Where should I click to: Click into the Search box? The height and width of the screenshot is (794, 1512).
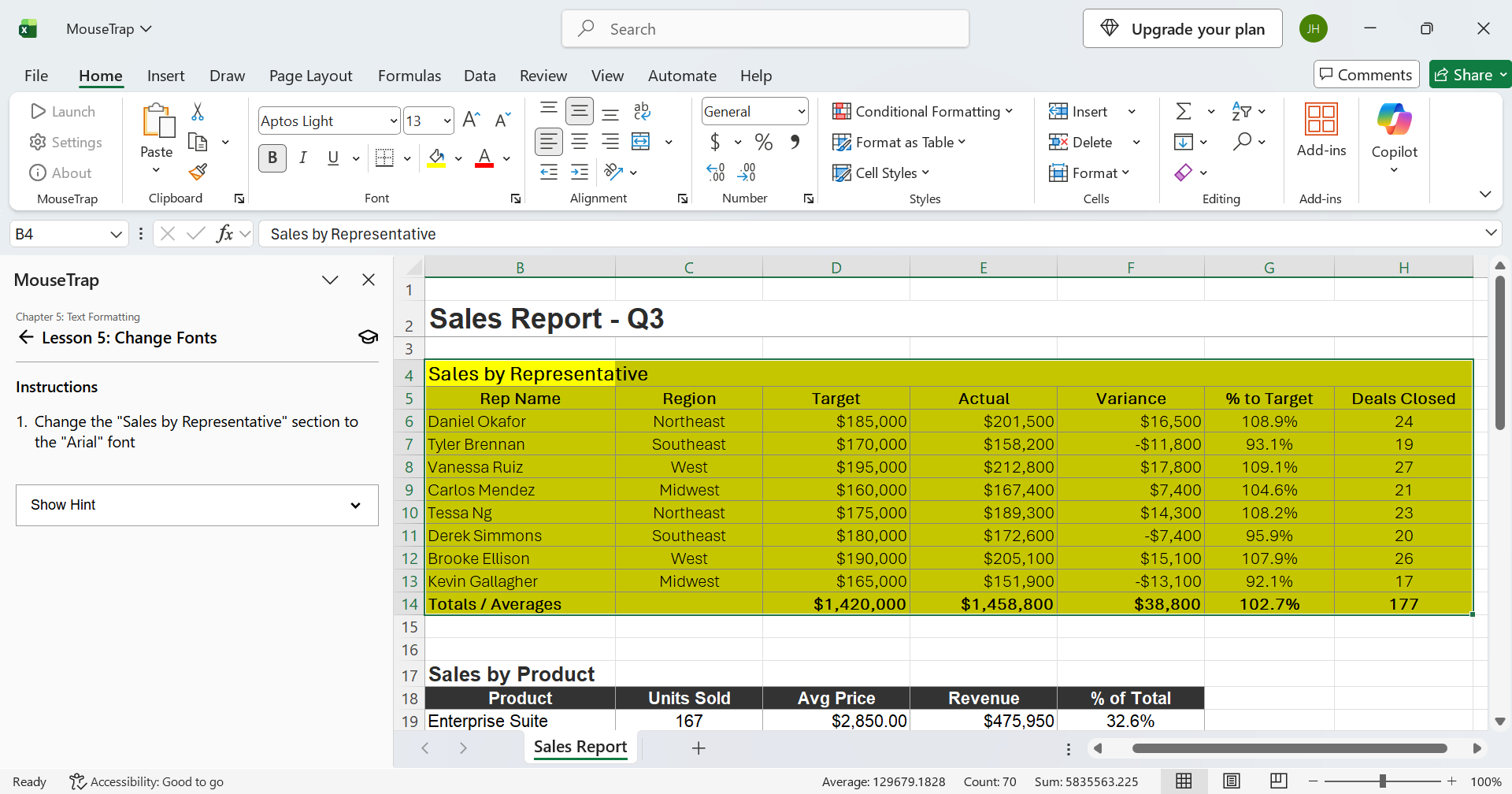tap(765, 29)
